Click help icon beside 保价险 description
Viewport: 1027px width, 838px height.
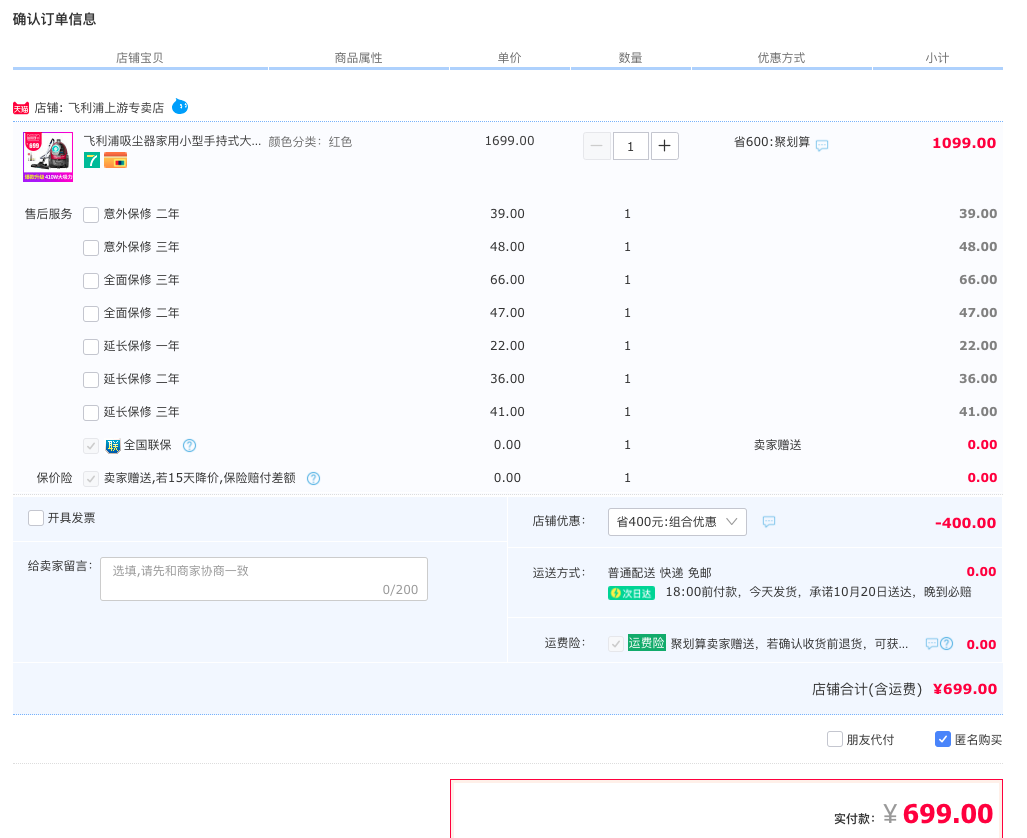point(314,478)
